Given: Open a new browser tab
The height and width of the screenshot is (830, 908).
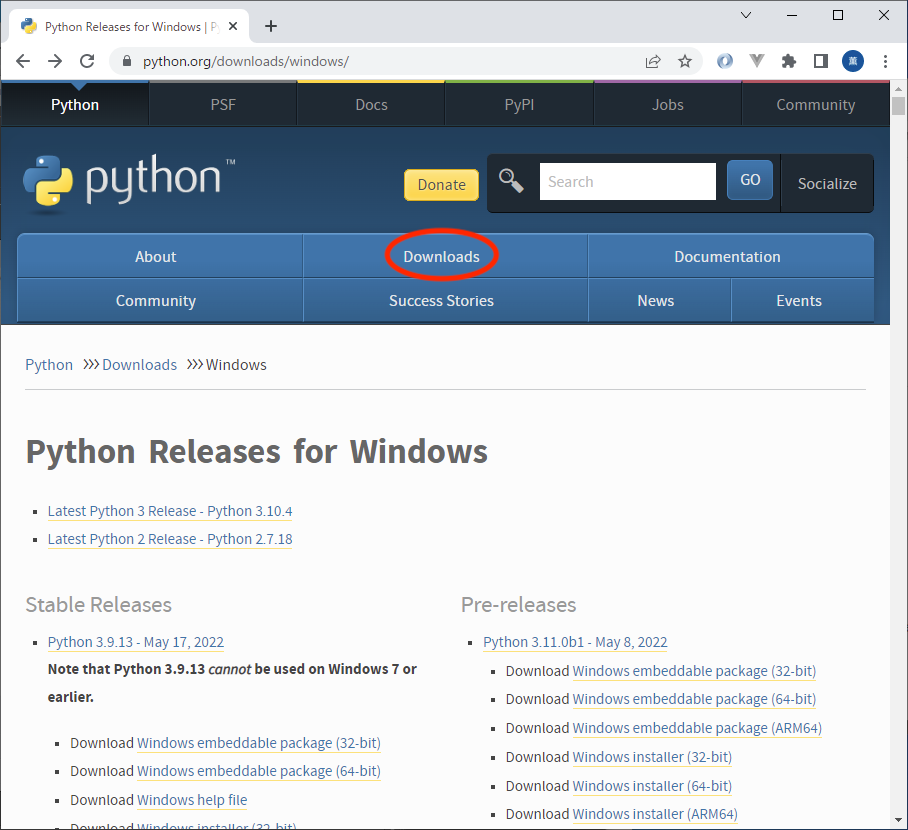Looking at the screenshot, I should click(270, 26).
